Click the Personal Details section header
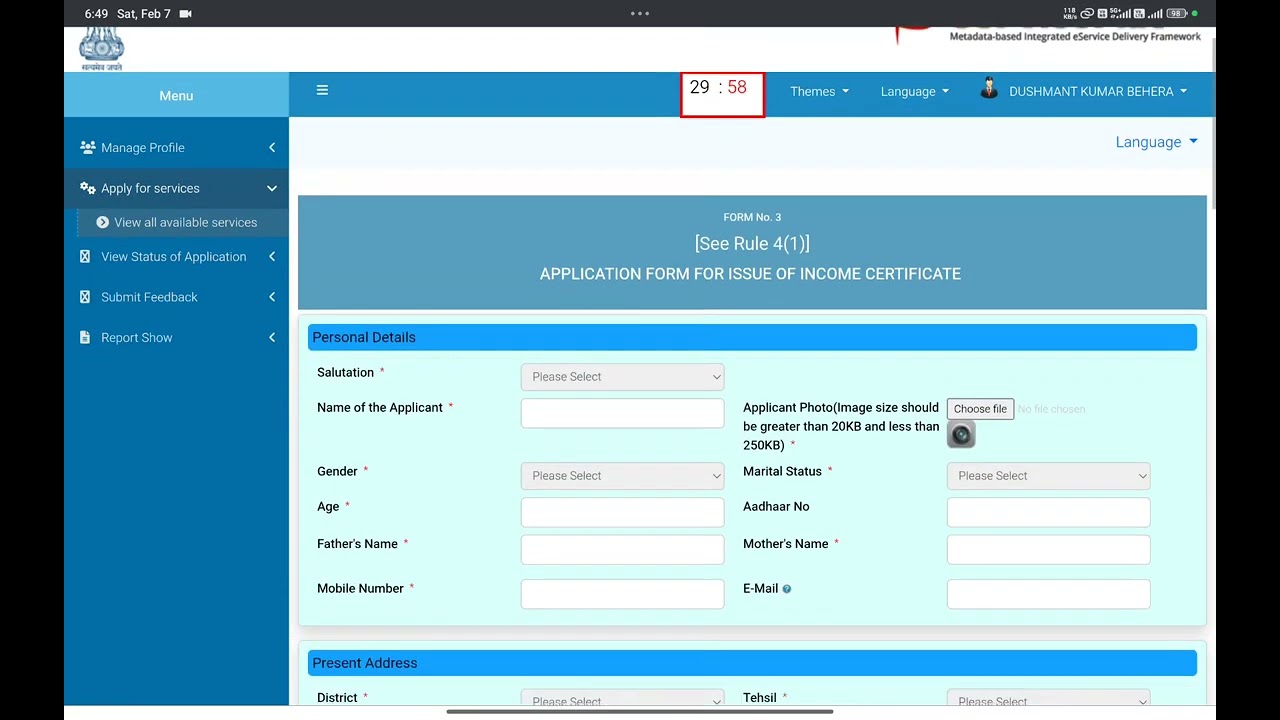The width and height of the screenshot is (1280, 720). click(x=752, y=337)
